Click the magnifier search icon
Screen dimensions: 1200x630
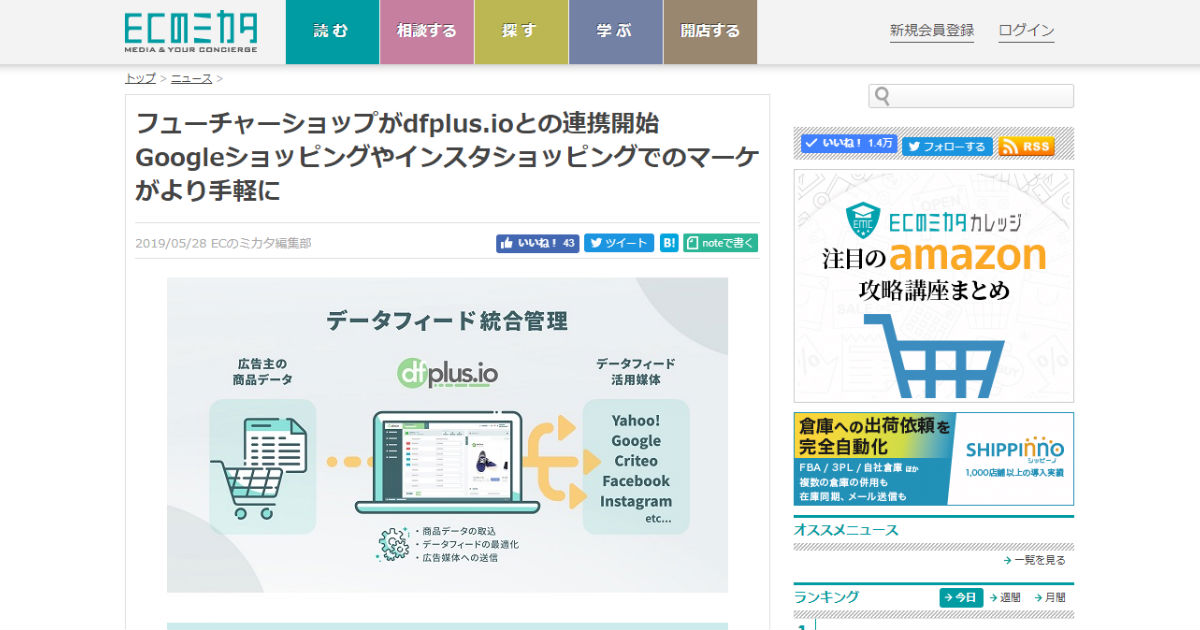coord(882,96)
